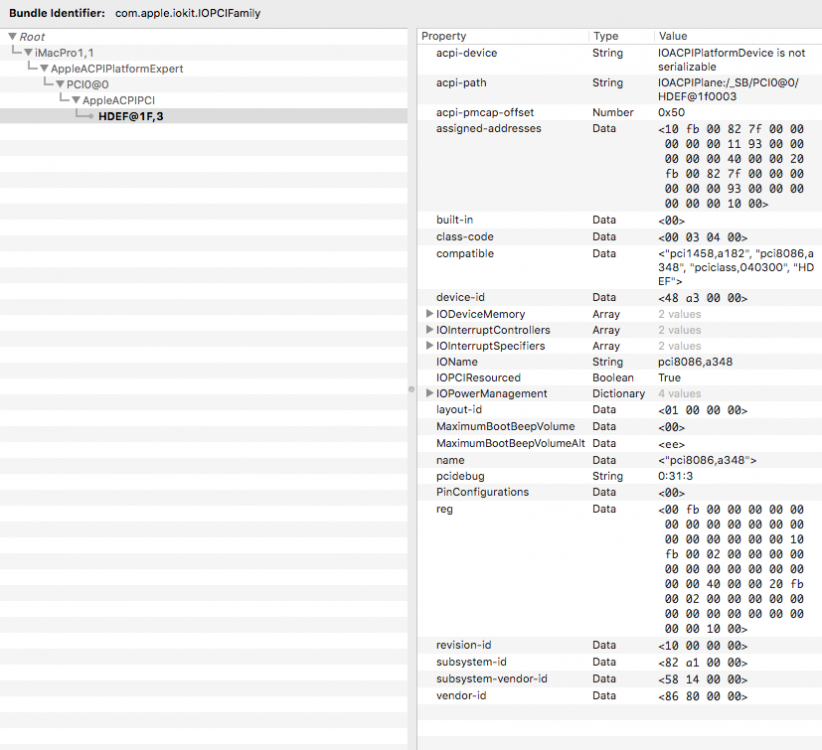Select the pcidebug property row
This screenshot has width=822, height=750.
(x=620, y=476)
